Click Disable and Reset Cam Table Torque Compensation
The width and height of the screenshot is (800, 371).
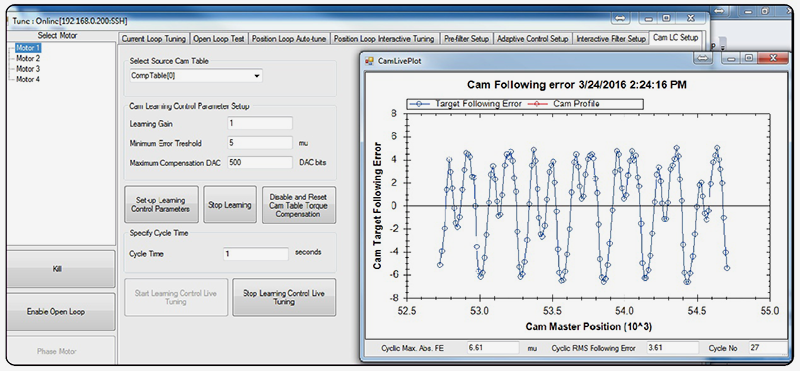click(298, 205)
